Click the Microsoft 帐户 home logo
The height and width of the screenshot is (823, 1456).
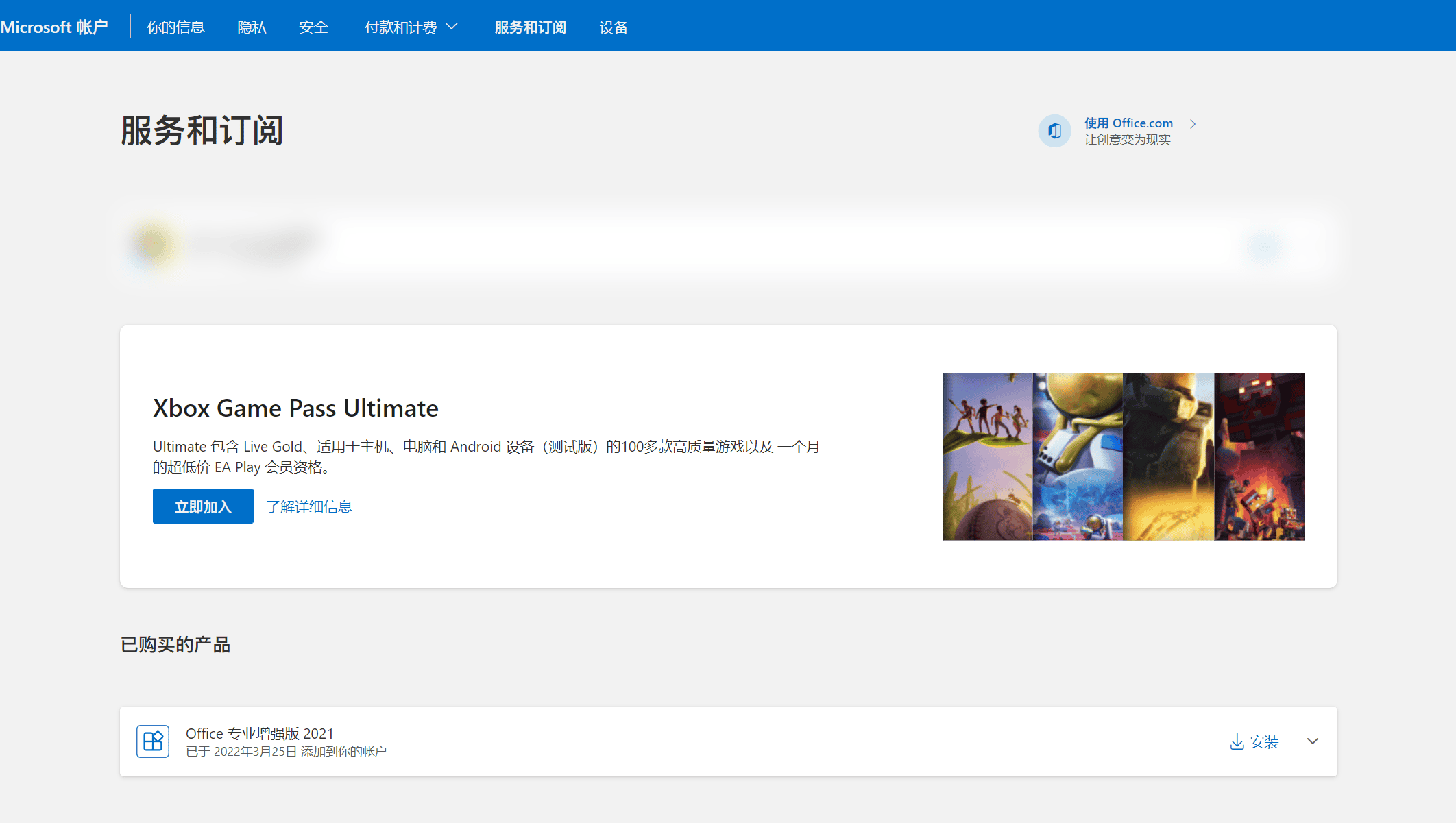pyautogui.click(x=54, y=27)
